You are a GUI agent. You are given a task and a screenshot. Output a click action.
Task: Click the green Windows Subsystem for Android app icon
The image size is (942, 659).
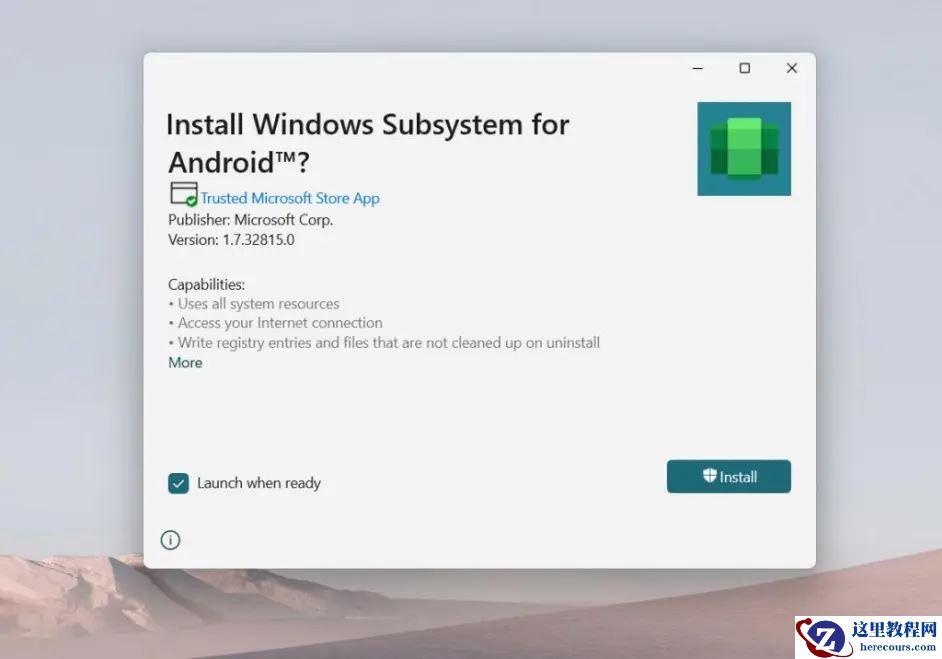[744, 147]
